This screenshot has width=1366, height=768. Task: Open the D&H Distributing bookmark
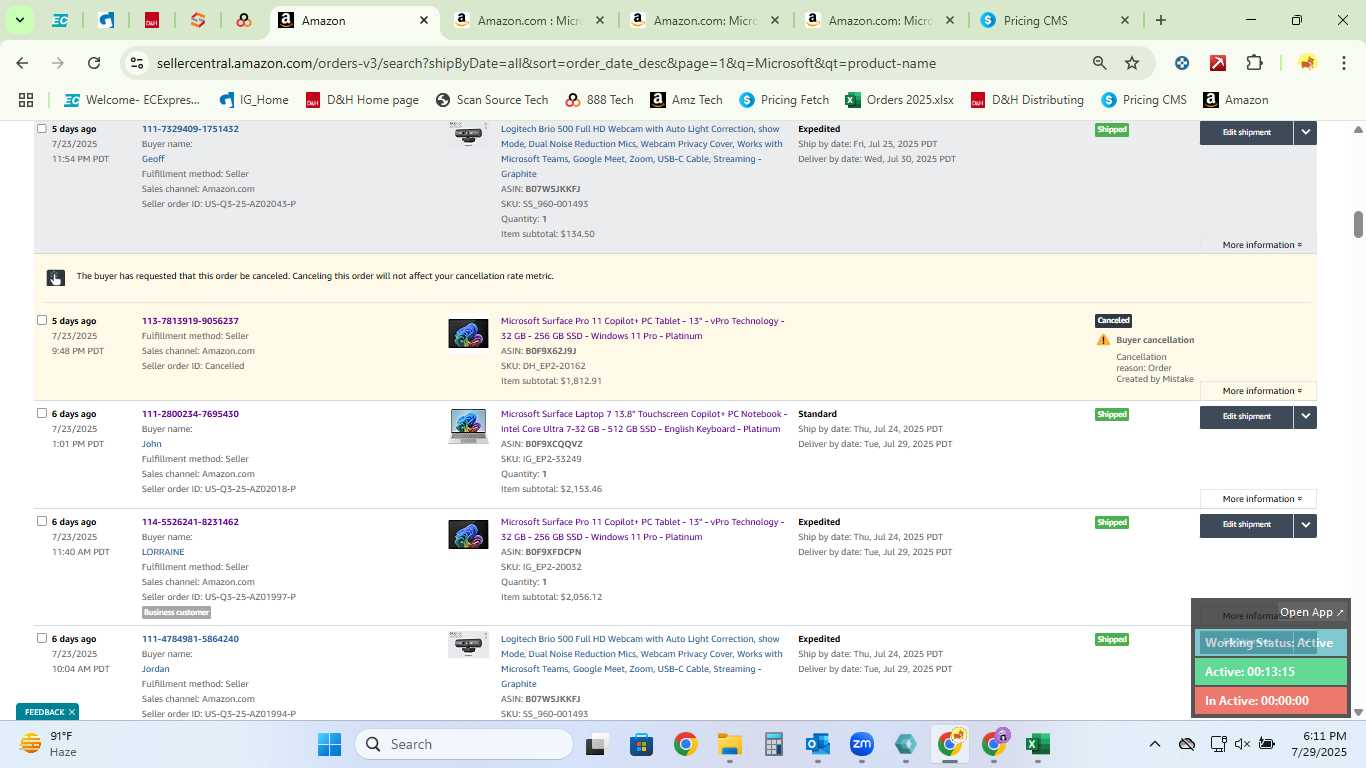click(x=1027, y=100)
